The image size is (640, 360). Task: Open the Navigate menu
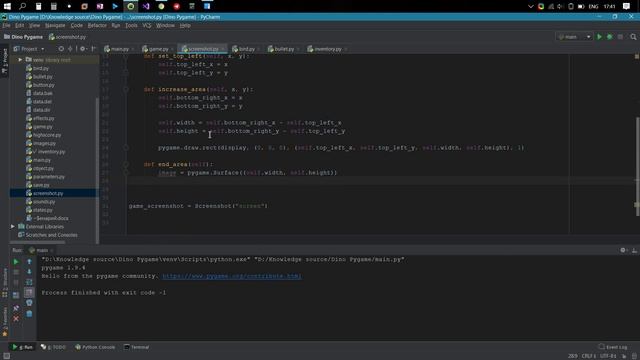point(55,25)
